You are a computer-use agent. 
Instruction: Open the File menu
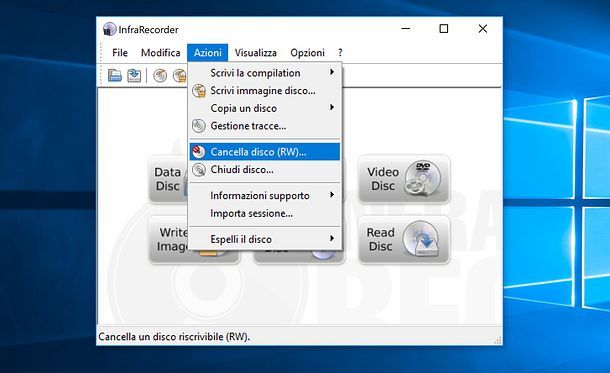coord(120,53)
